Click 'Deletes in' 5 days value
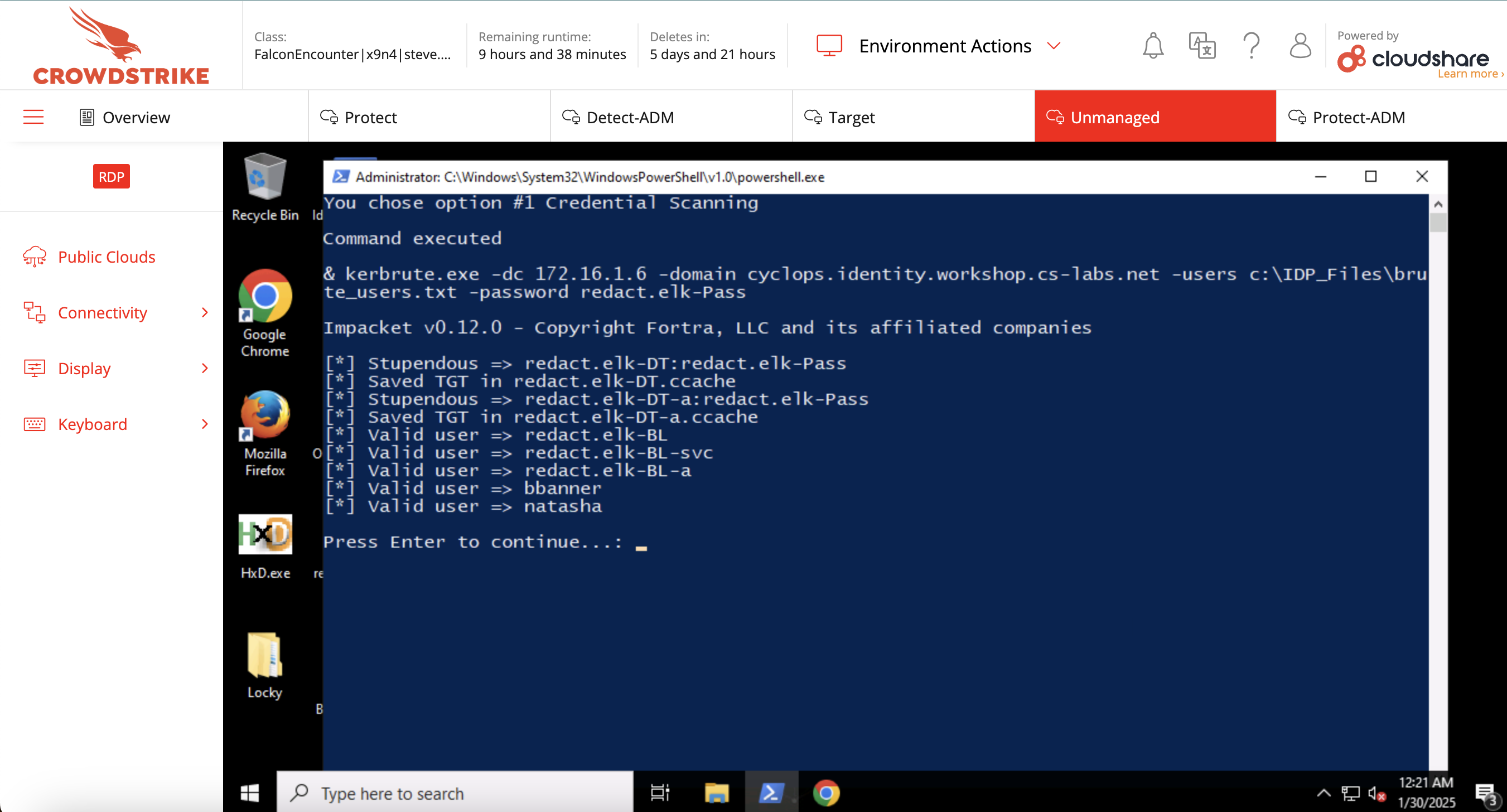The height and width of the screenshot is (812, 1507). 712,55
